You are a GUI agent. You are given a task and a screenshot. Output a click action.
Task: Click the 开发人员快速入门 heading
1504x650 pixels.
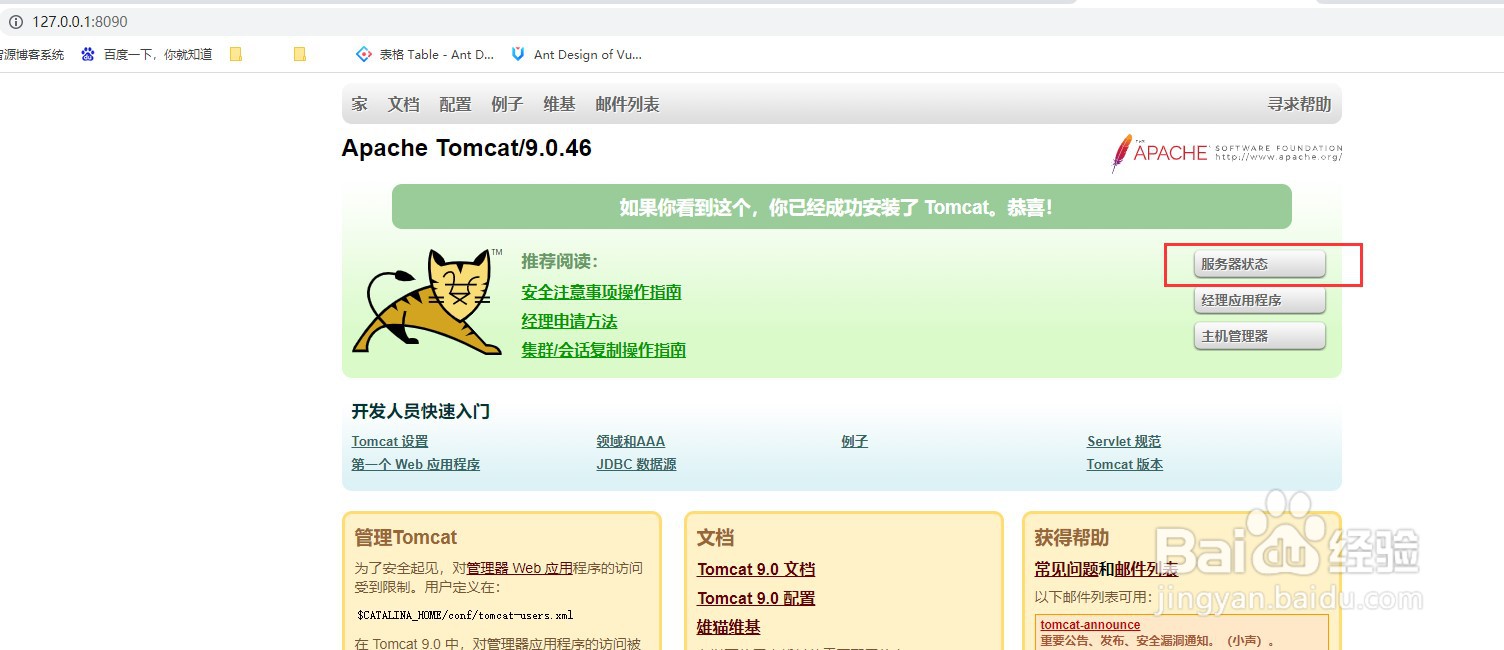click(x=420, y=411)
